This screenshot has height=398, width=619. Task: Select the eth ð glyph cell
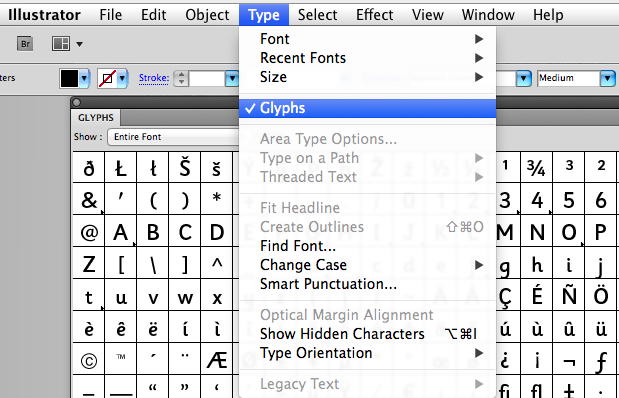tap(89, 167)
